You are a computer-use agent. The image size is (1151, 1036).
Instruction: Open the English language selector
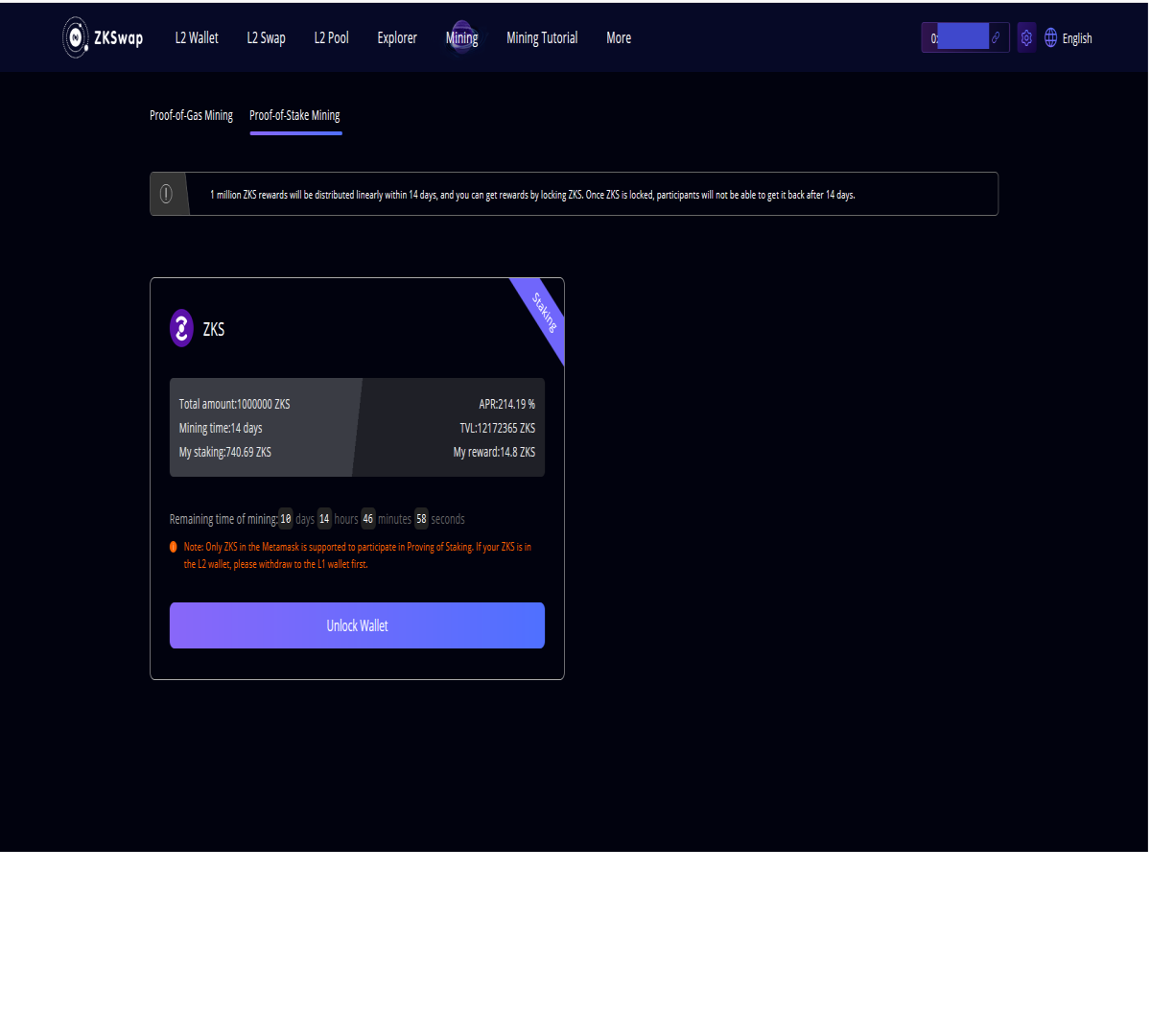1077,38
